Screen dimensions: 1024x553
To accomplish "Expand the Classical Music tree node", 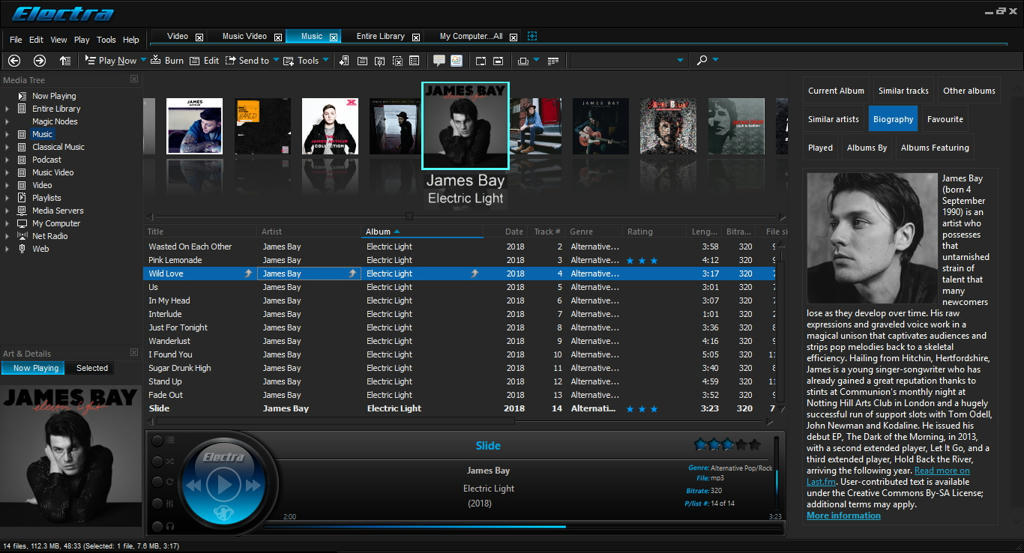I will (7, 148).
